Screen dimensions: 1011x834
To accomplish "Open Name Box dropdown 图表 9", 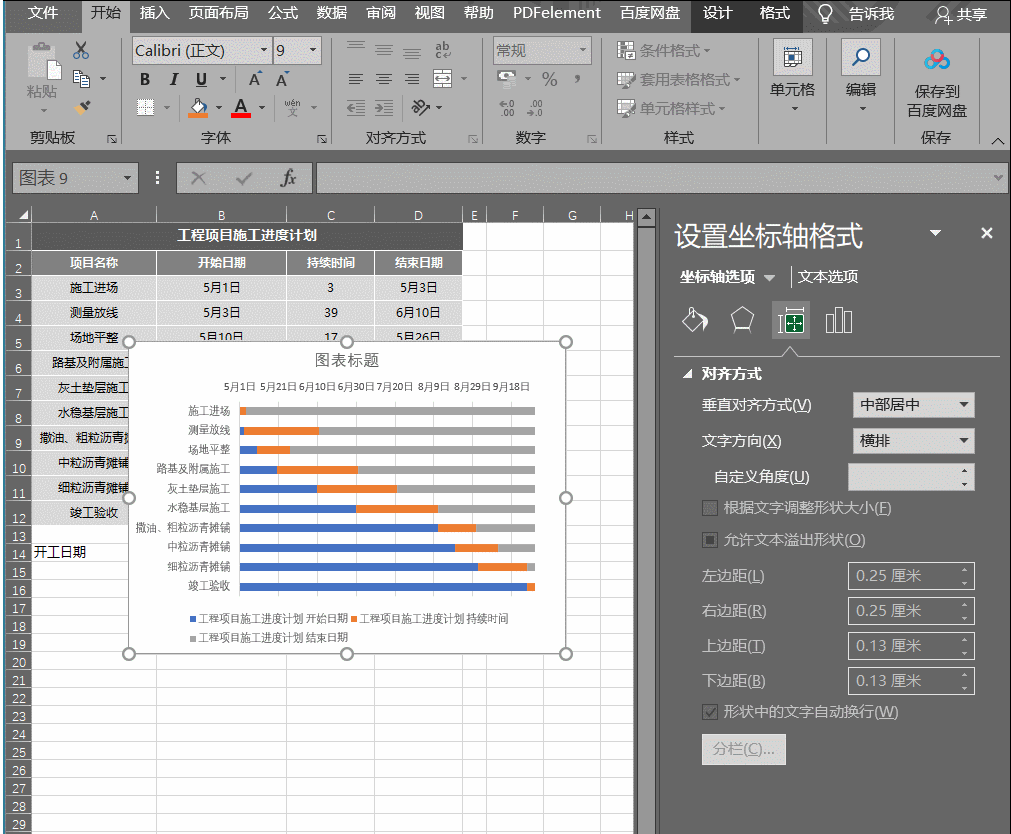I will point(127,178).
